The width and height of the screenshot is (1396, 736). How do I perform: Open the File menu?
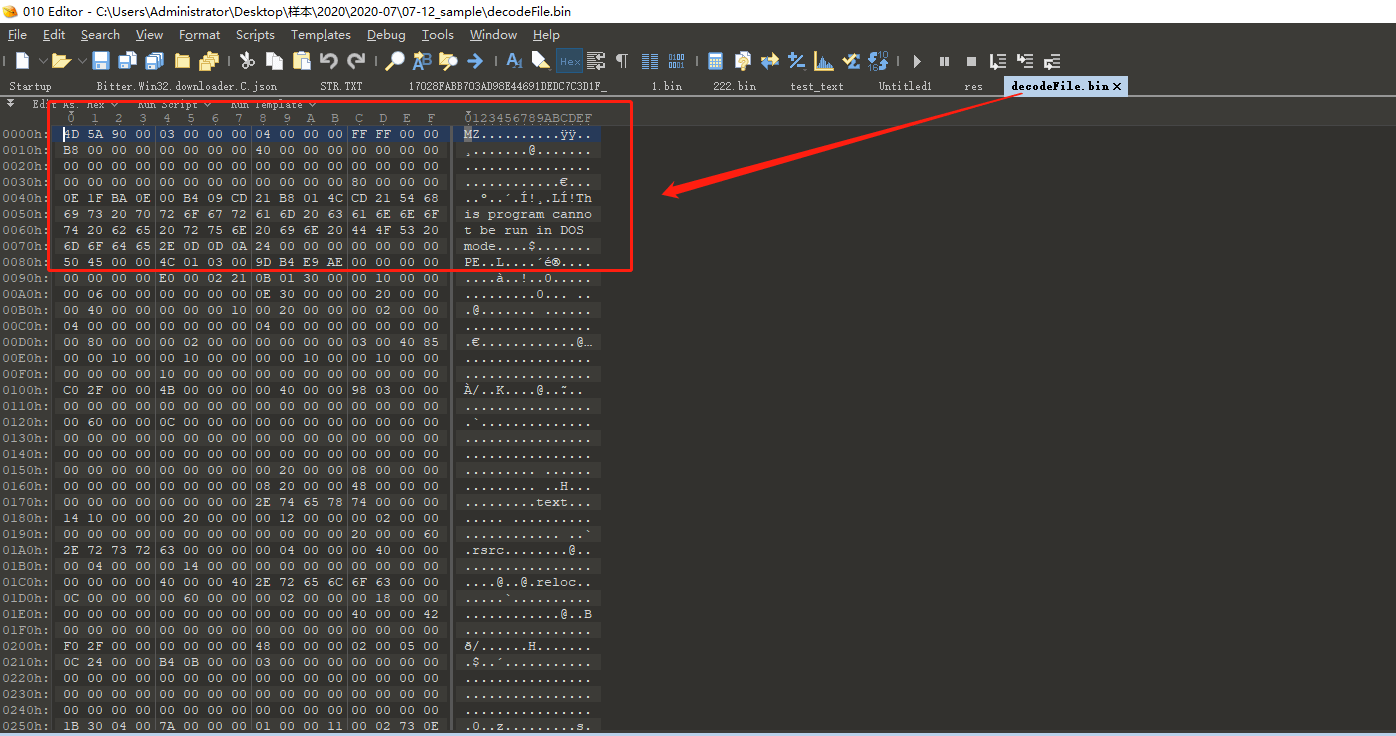17,35
